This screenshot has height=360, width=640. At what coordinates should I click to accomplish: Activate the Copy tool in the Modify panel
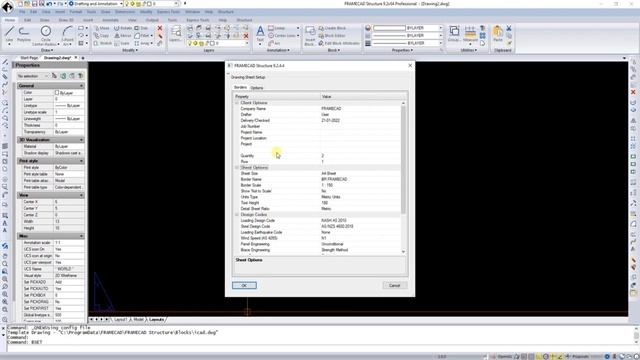pos(101,36)
